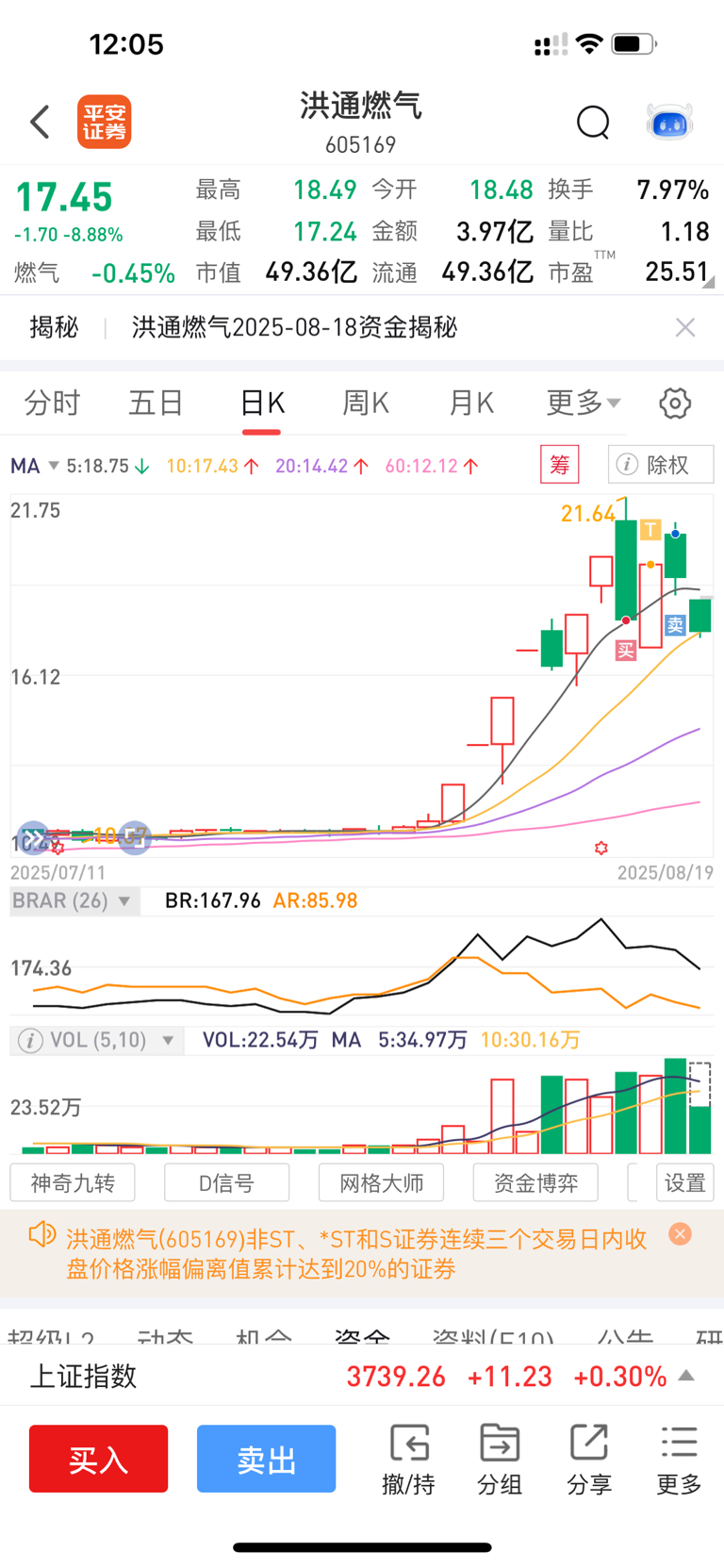Tap the orange T marker

click(x=650, y=530)
